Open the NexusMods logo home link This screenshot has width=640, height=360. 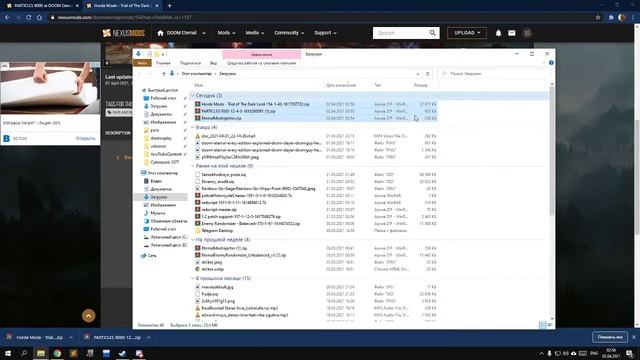pyautogui.click(x=124, y=33)
